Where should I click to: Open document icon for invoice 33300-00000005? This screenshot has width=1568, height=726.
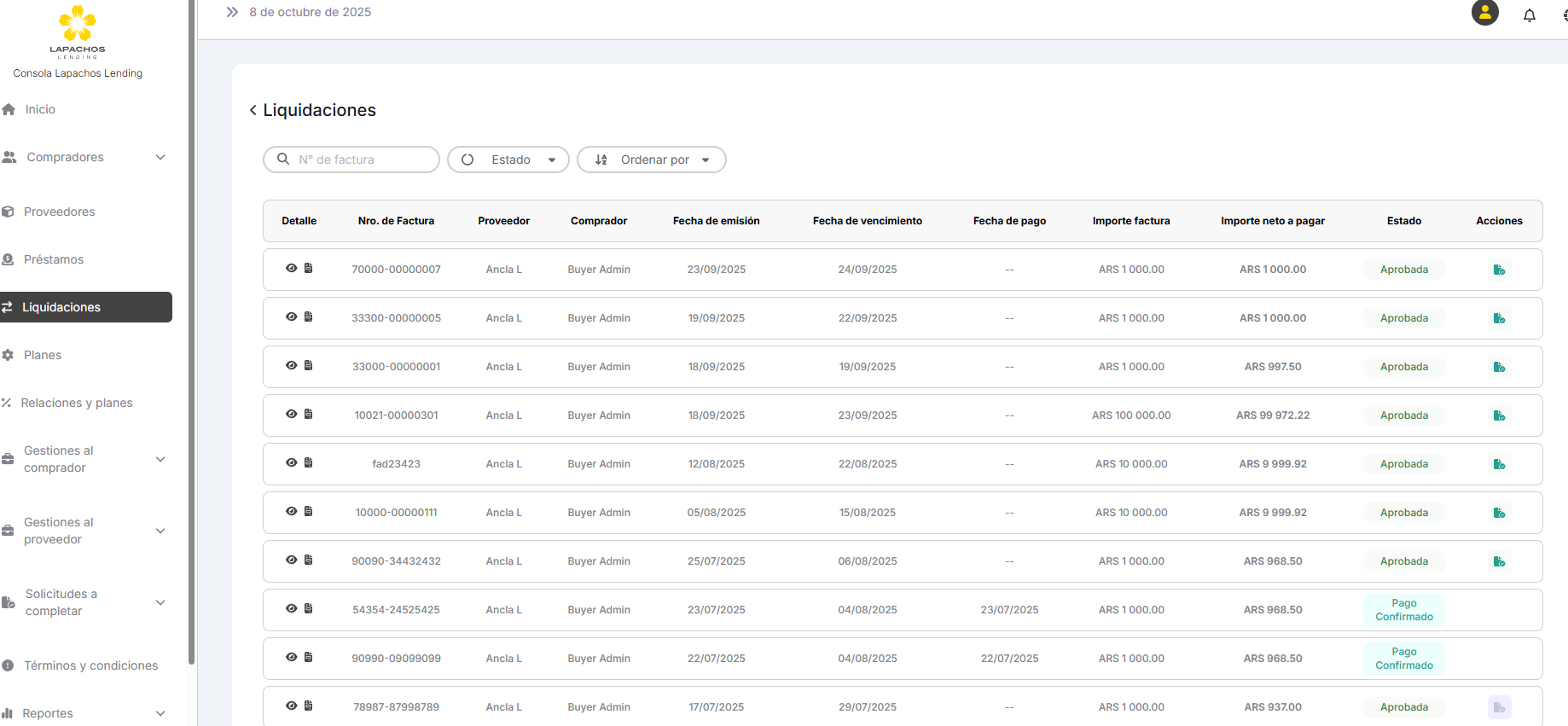309,317
